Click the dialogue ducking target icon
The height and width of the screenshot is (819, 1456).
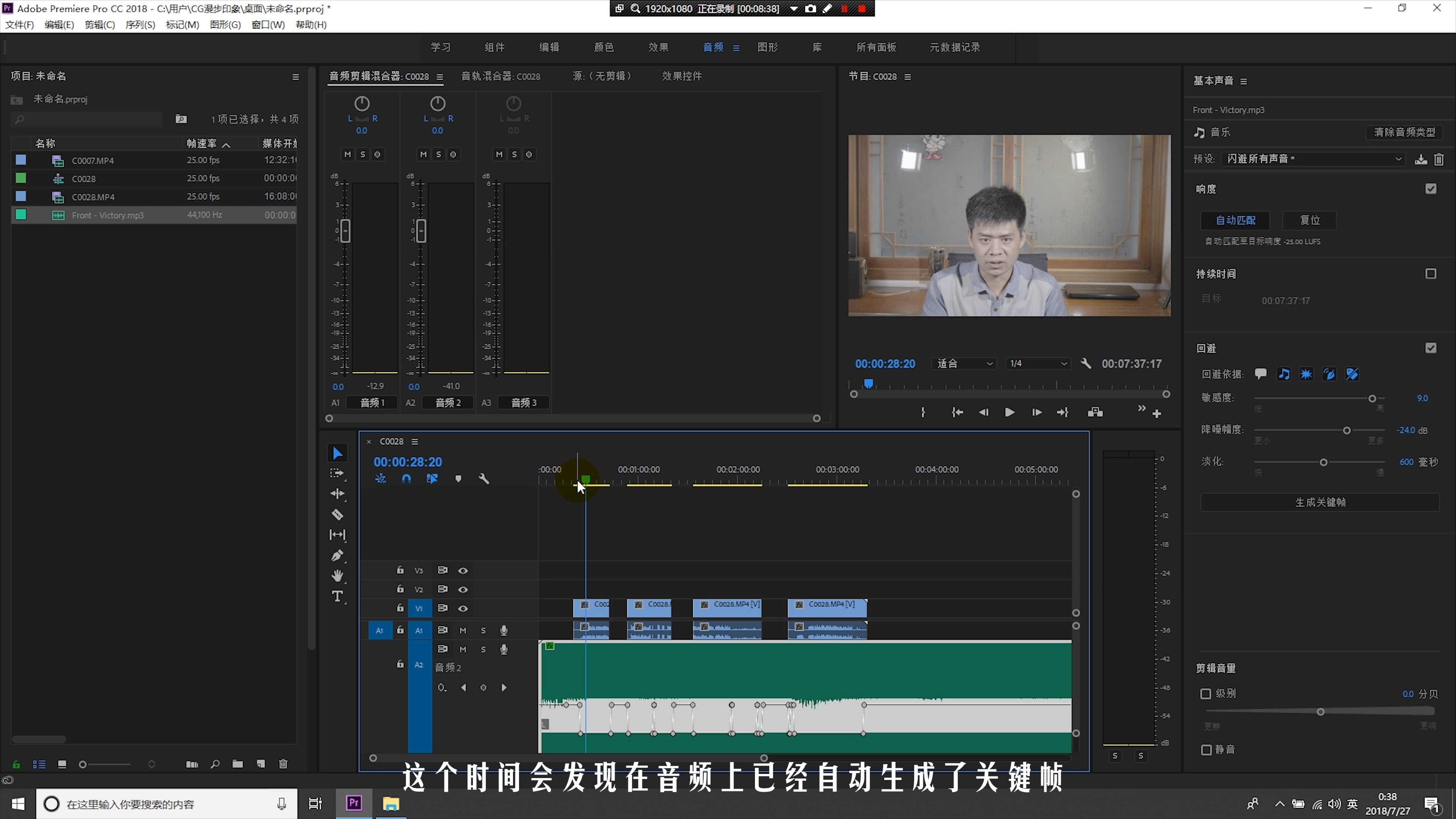[1260, 373]
